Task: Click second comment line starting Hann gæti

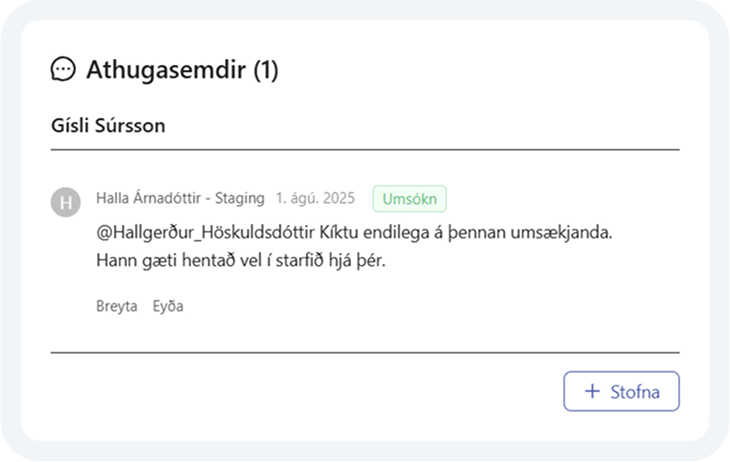Action: 241,260
